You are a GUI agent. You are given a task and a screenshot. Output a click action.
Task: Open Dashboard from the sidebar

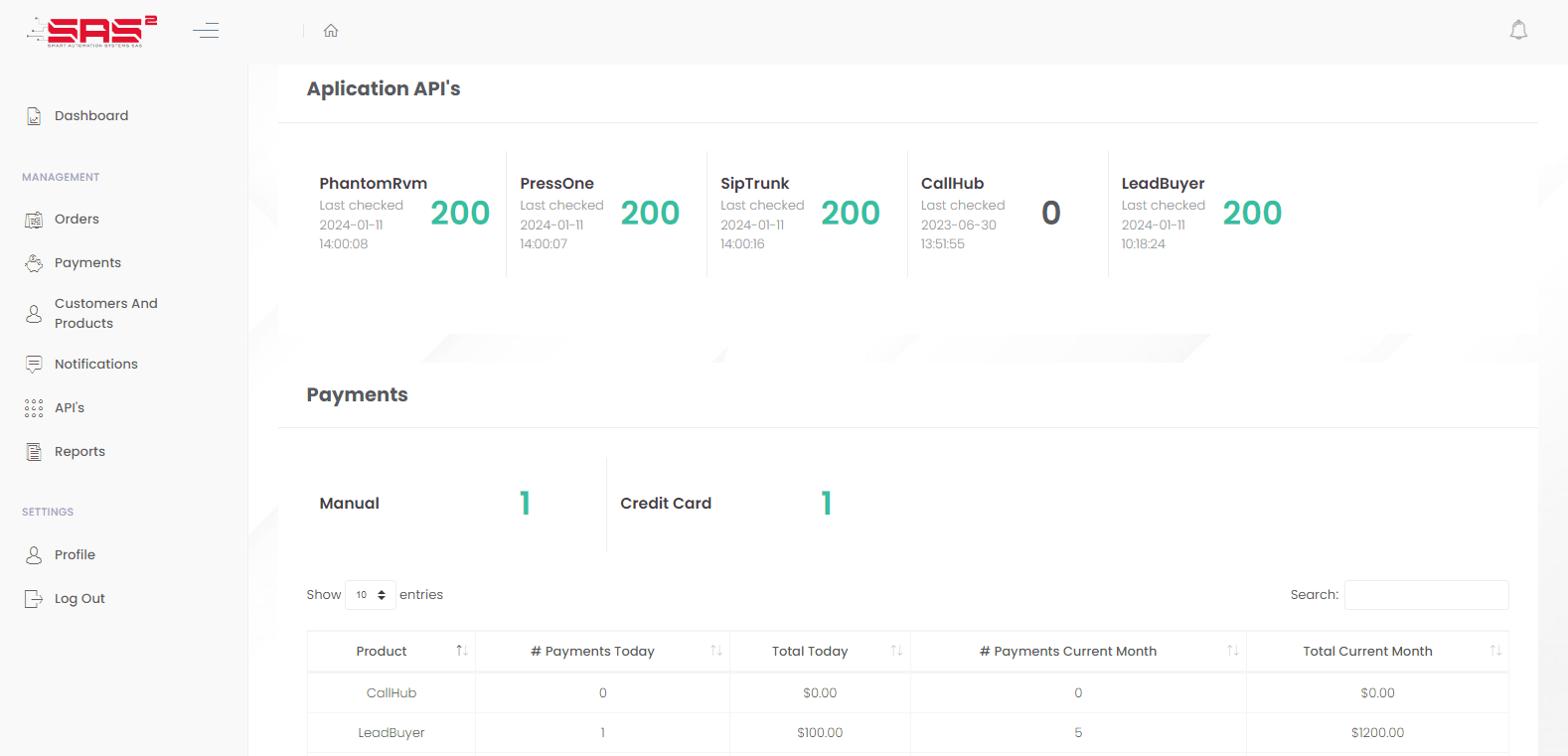point(91,116)
